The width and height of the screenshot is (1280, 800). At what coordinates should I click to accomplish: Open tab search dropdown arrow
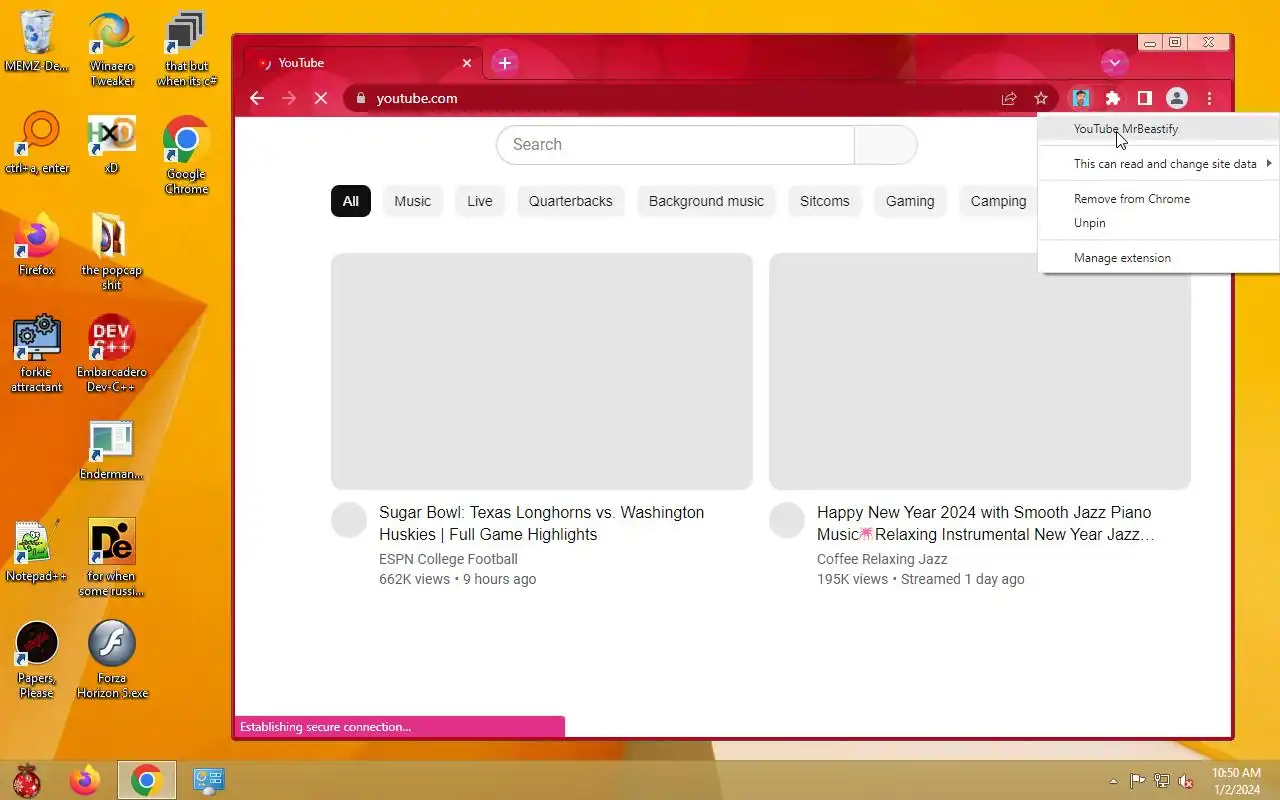tap(1114, 63)
